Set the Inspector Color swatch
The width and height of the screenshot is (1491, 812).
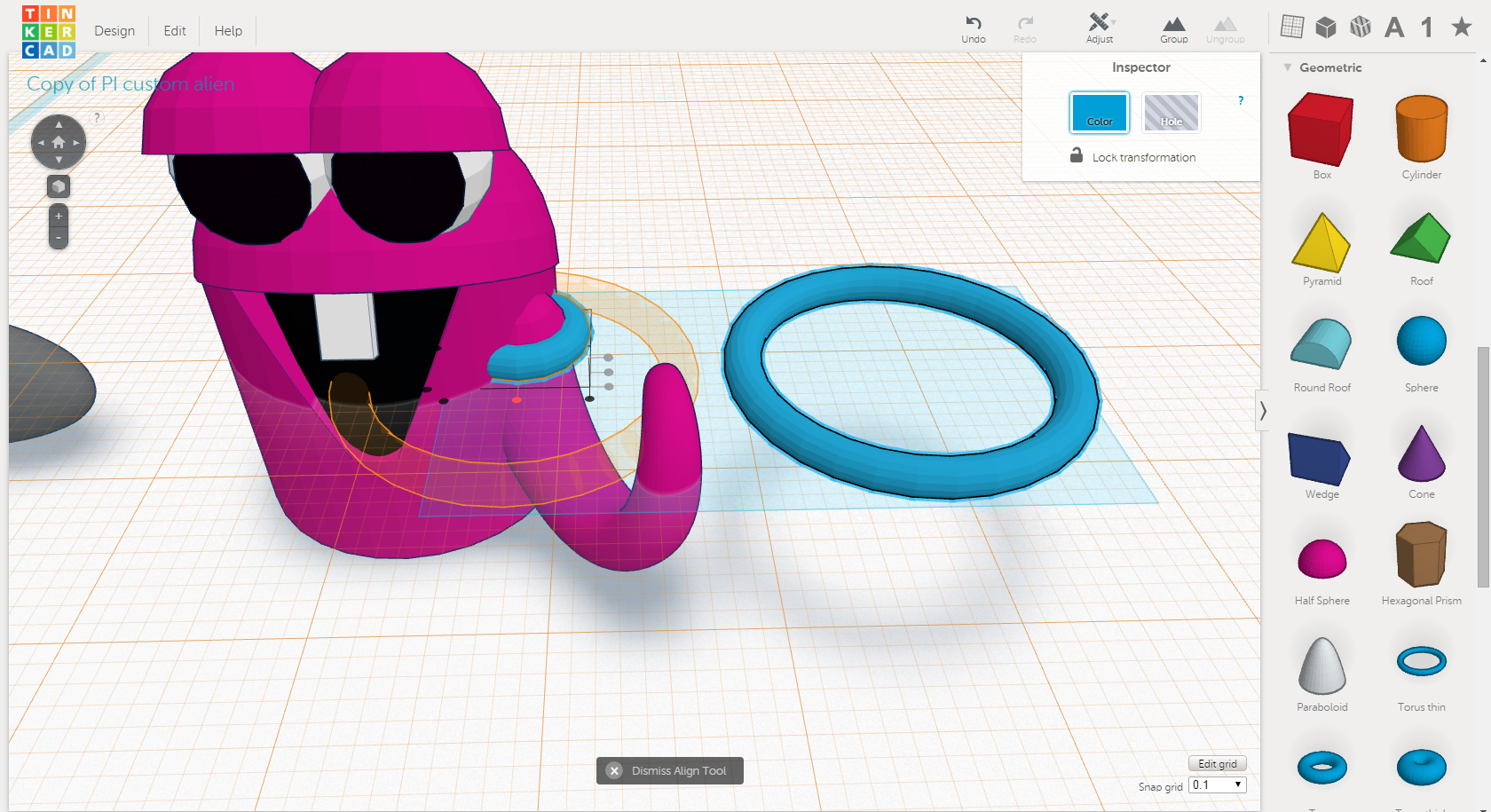1100,113
